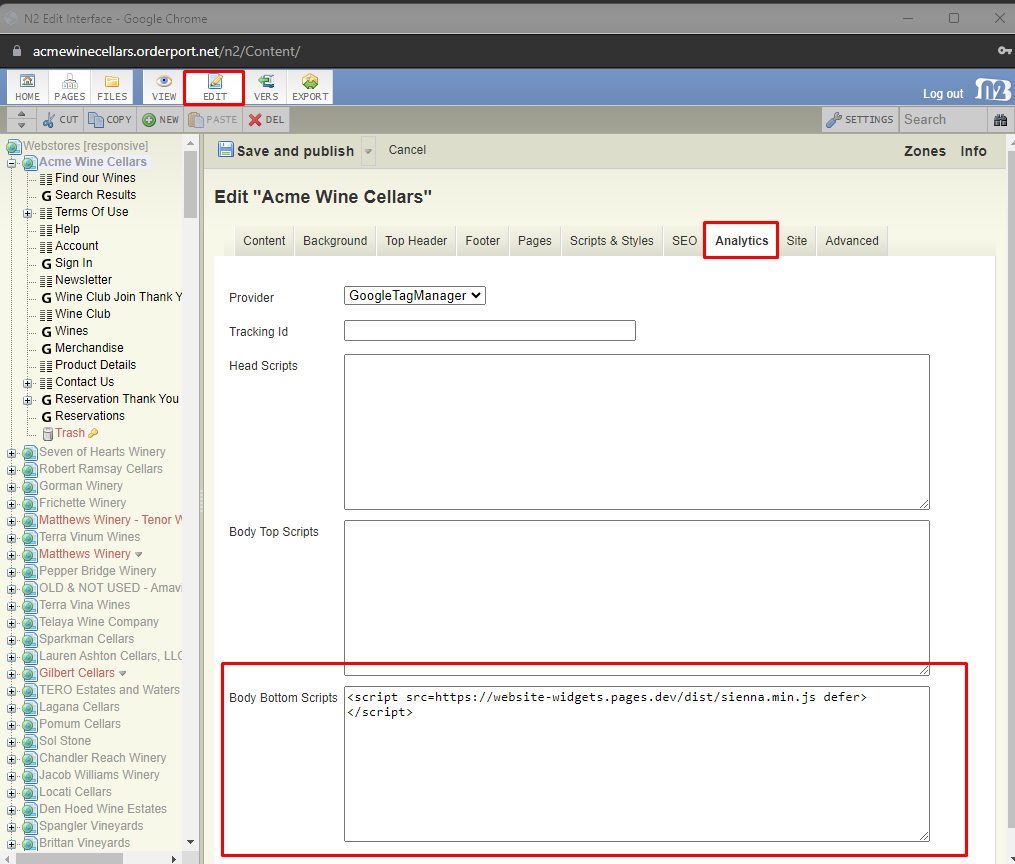Open the Zones panel link

click(x=924, y=151)
